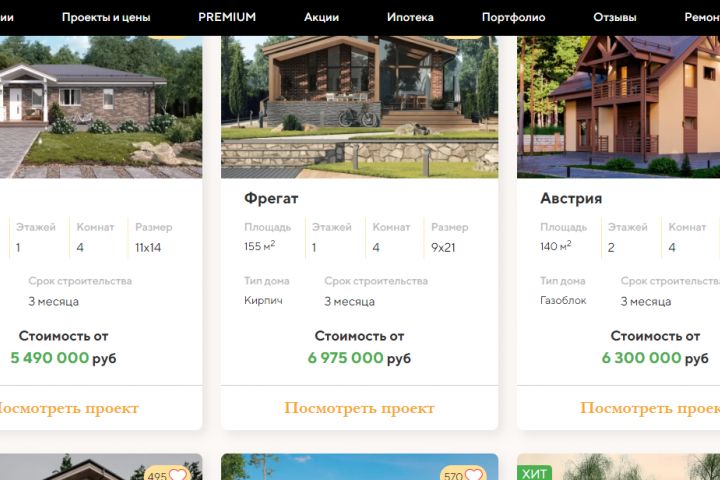Select the 6 975 000 руб price
Screen dimensions: 720x480
pyautogui.click(x=359, y=358)
